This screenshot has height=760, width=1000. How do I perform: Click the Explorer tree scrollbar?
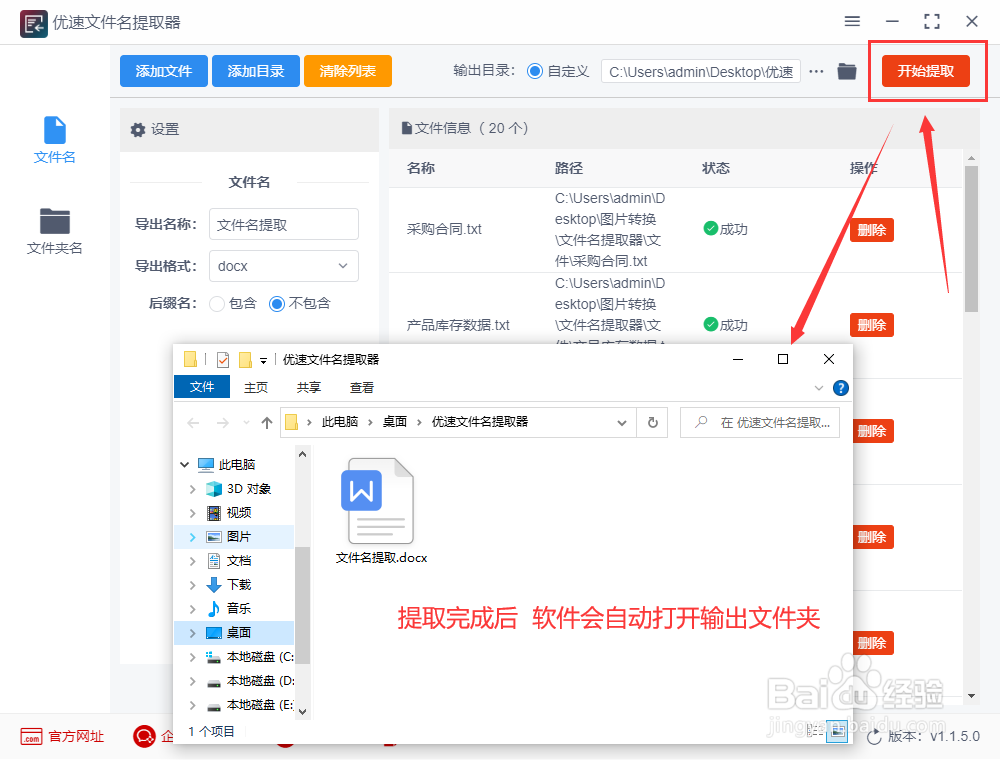click(x=302, y=606)
